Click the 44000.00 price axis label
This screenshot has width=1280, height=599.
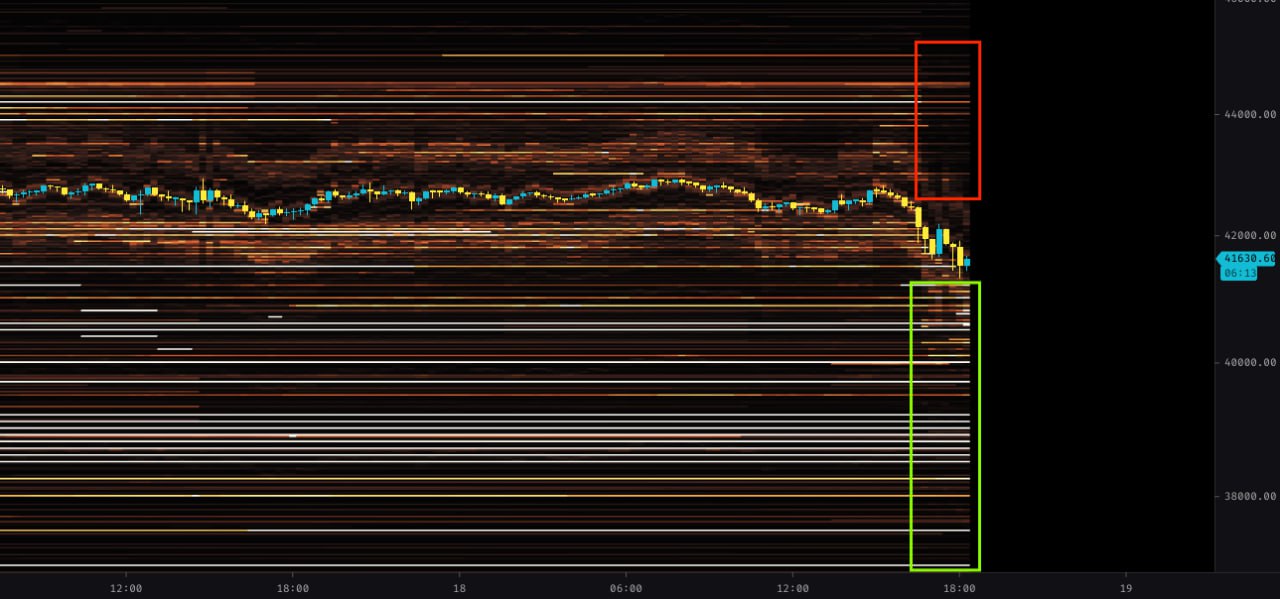1249,115
